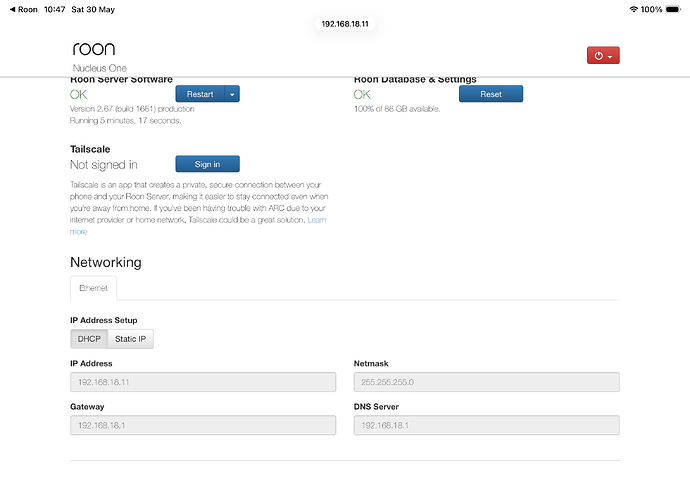Click the Restart button for Roon Server

[200, 94]
